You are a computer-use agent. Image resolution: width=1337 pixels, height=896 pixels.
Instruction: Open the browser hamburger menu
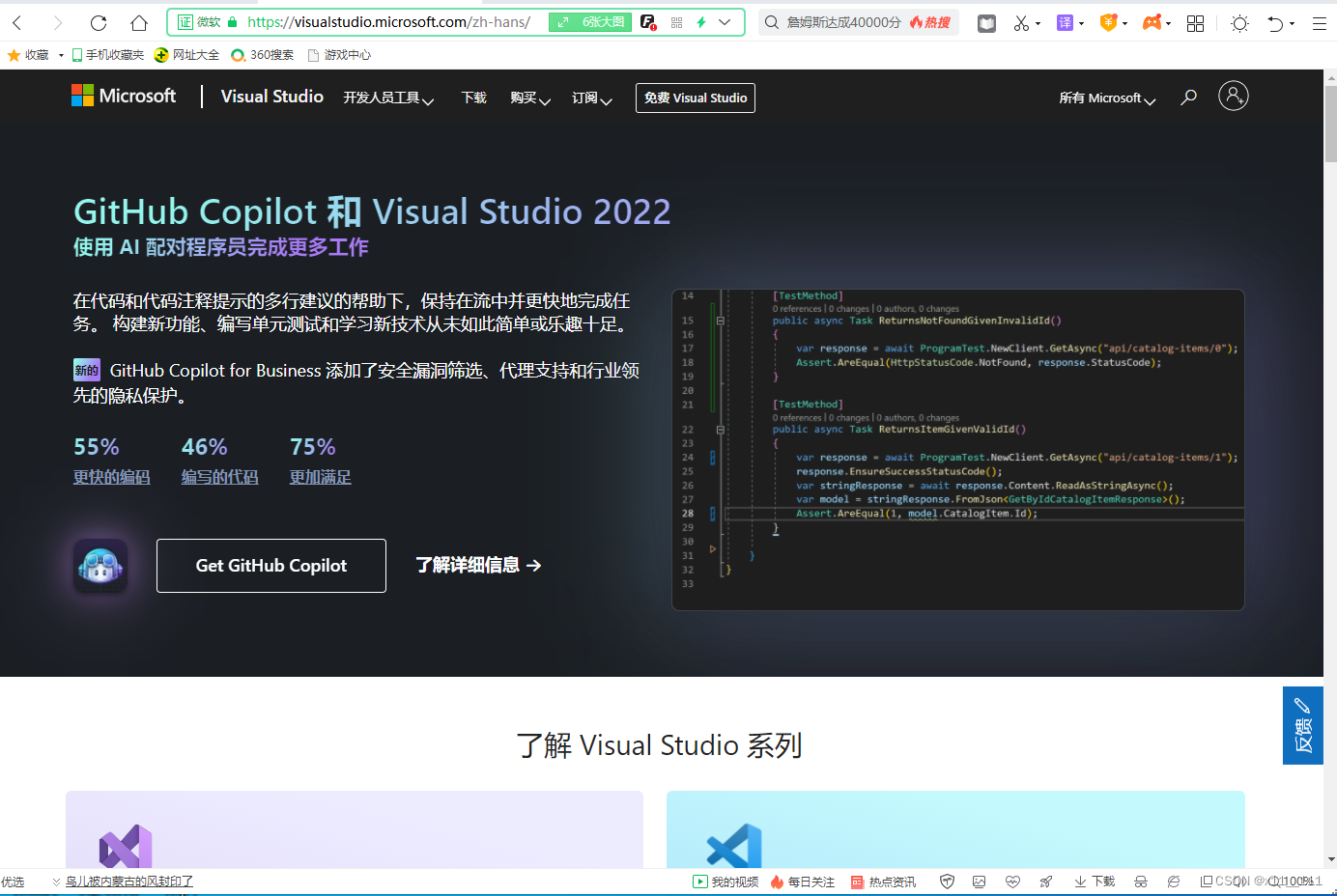(x=1319, y=23)
